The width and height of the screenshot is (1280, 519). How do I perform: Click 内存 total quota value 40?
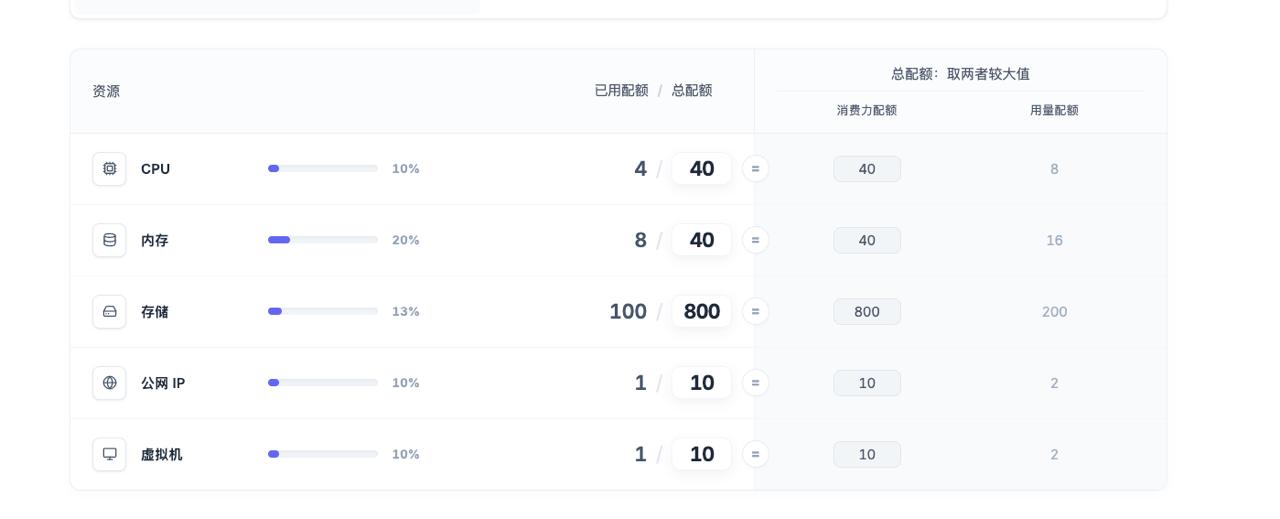click(702, 240)
